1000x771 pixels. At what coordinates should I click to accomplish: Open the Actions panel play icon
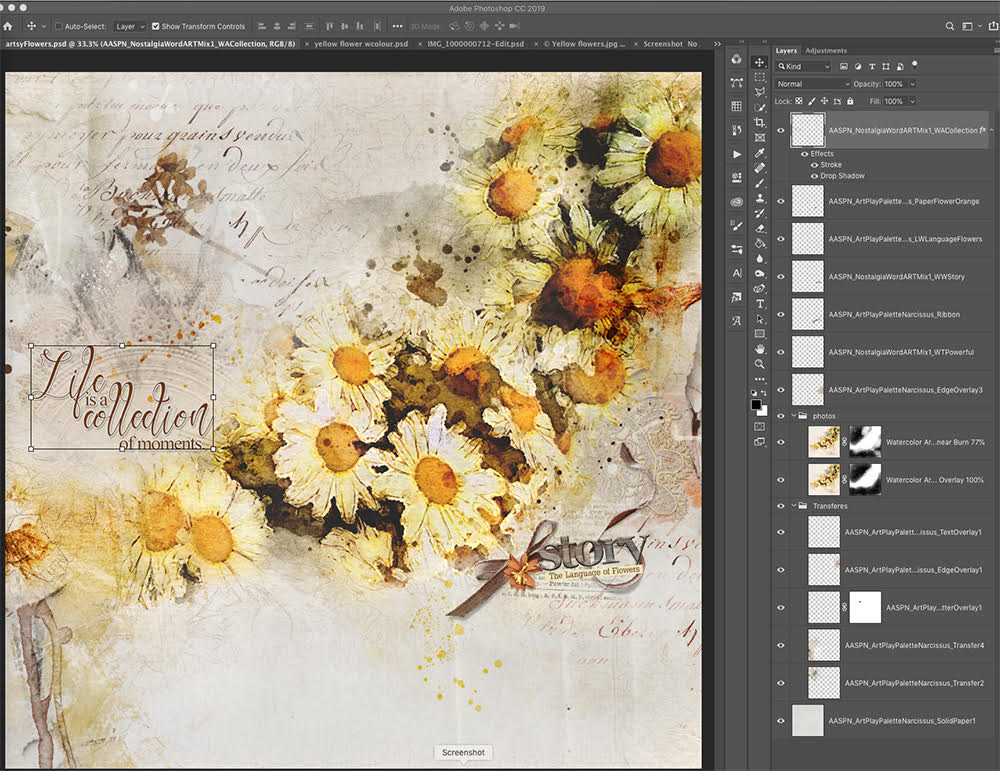point(737,154)
